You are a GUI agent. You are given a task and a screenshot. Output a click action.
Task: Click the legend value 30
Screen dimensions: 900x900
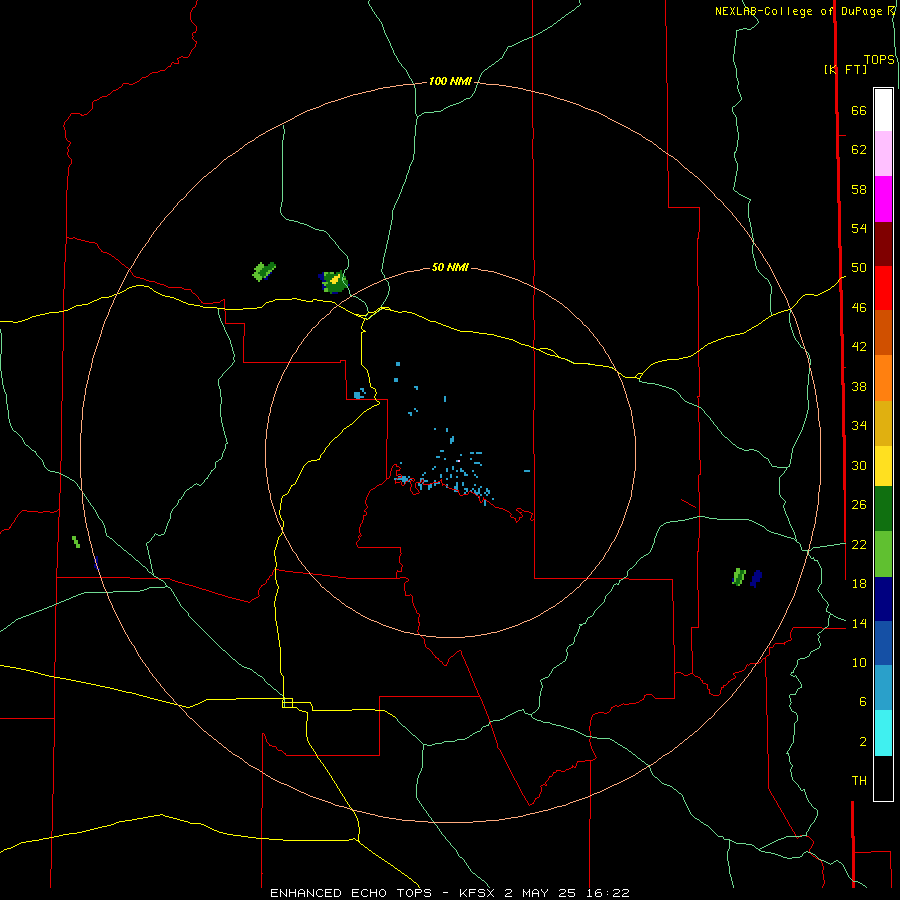[x=859, y=465]
